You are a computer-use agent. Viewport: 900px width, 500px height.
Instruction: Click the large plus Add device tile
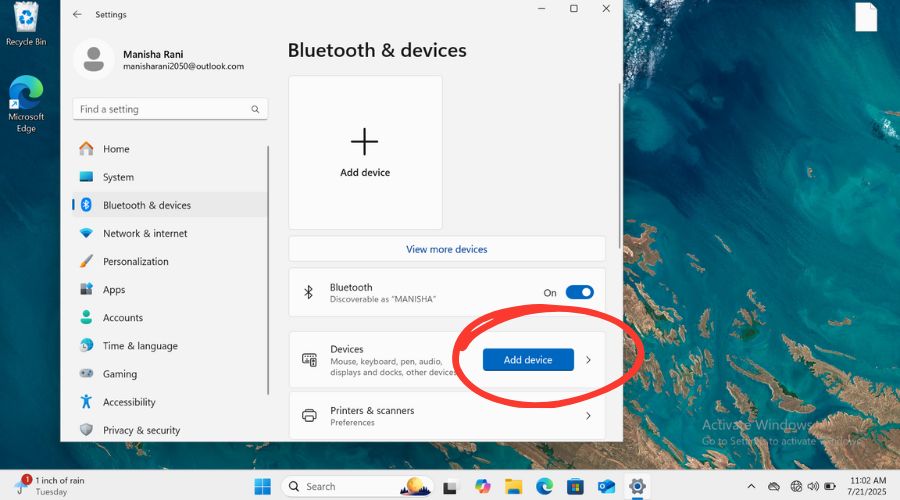[365, 152]
